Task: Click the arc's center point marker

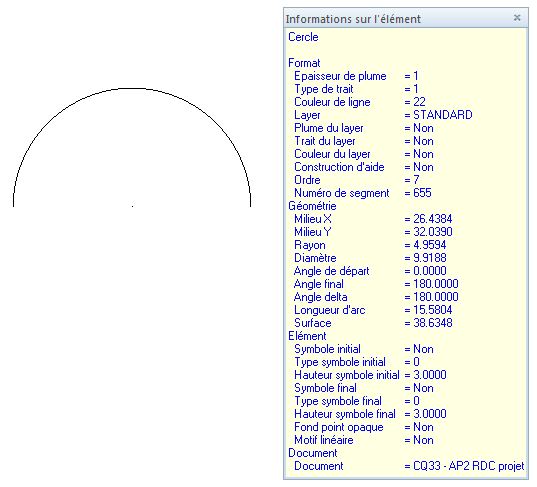Action: [x=133, y=206]
